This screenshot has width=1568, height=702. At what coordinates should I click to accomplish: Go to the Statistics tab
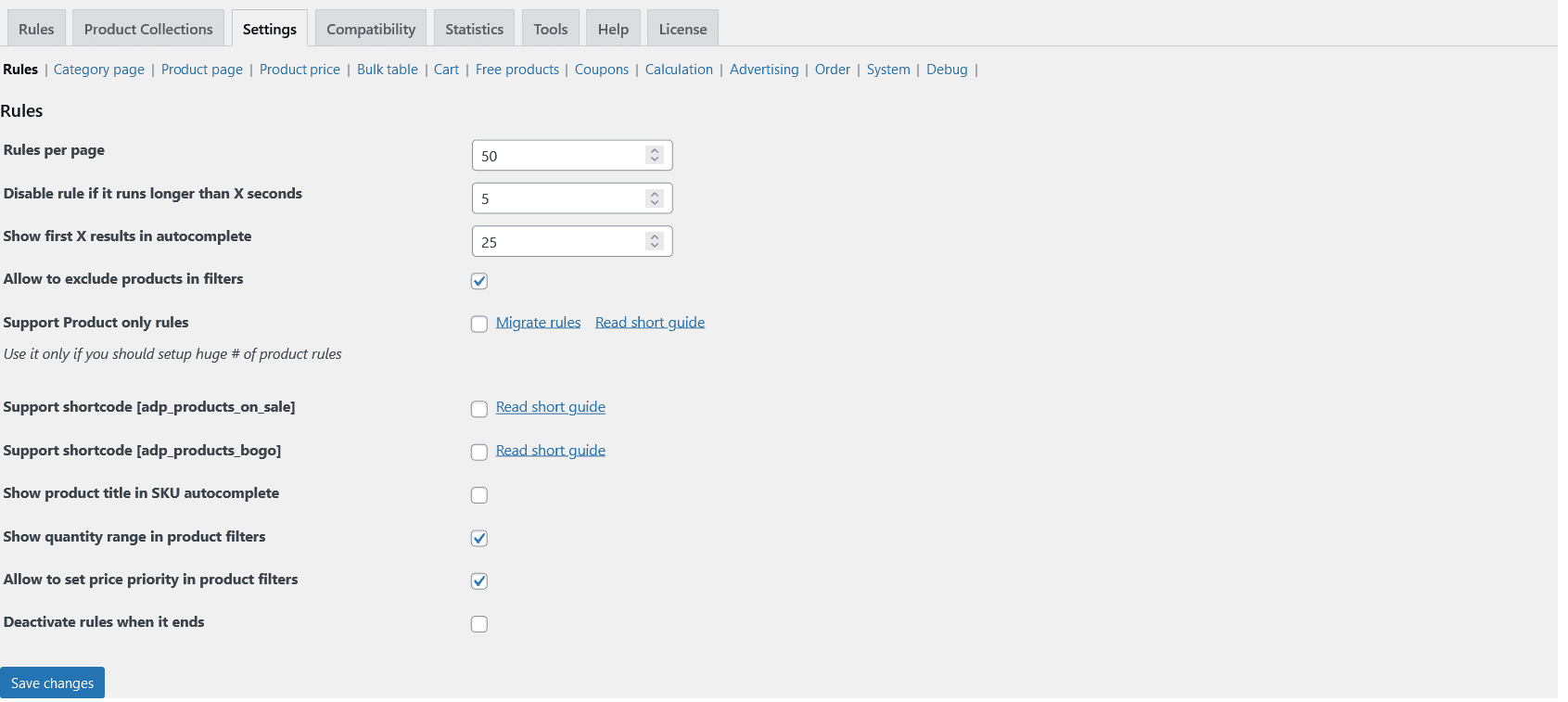(474, 29)
